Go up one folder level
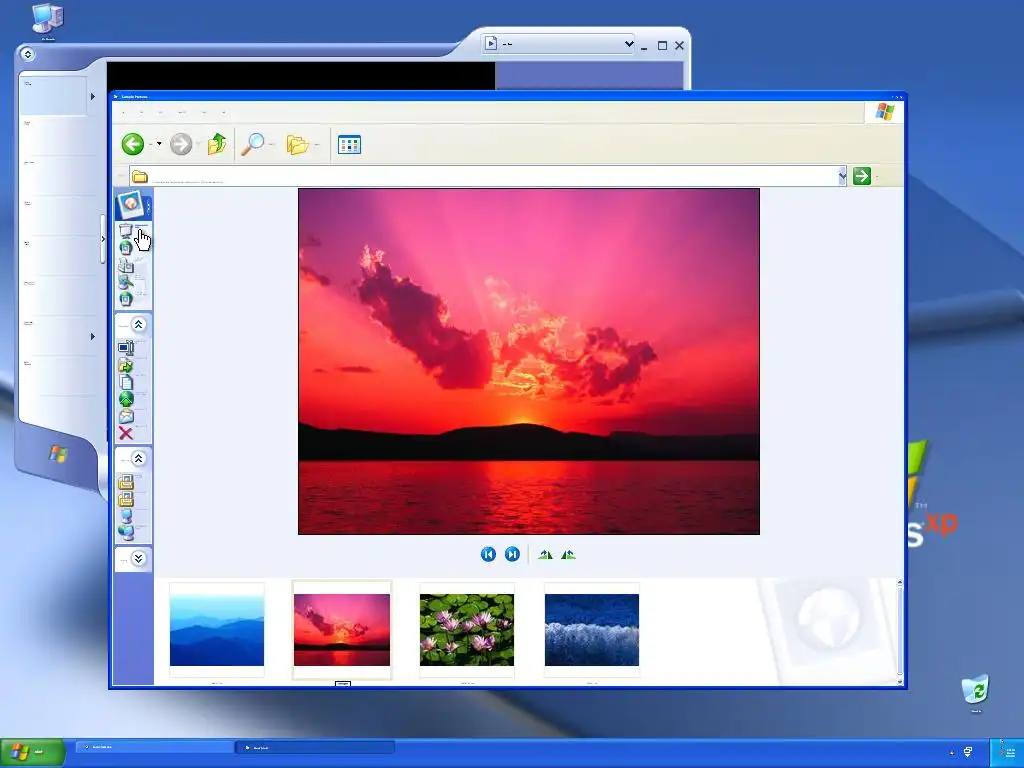 coord(217,144)
